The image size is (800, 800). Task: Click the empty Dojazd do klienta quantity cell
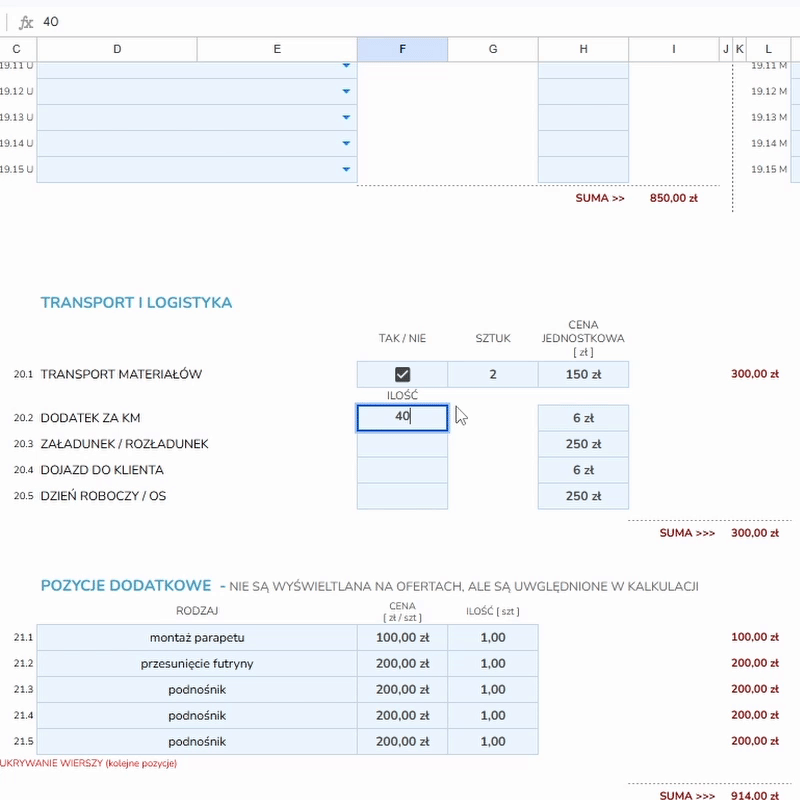[402, 470]
